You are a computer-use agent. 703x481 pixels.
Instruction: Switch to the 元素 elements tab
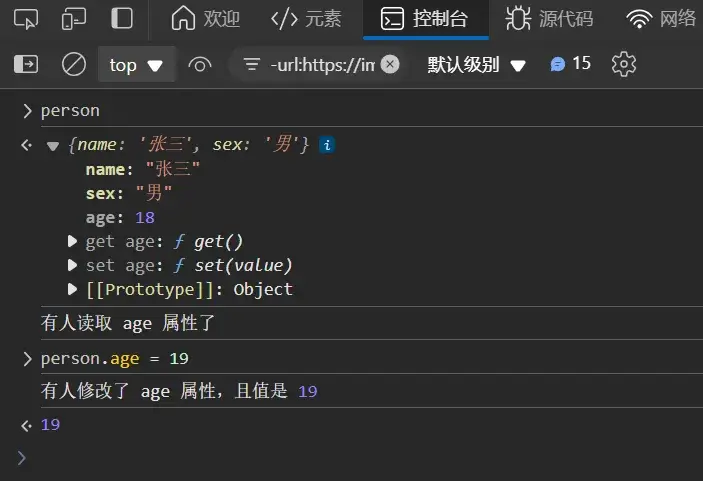click(306, 19)
